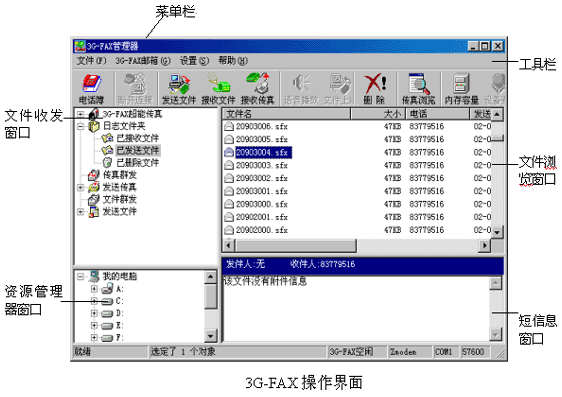Click resource tree scroll down arrow
The width and height of the screenshot is (562, 397).
click(x=210, y=336)
